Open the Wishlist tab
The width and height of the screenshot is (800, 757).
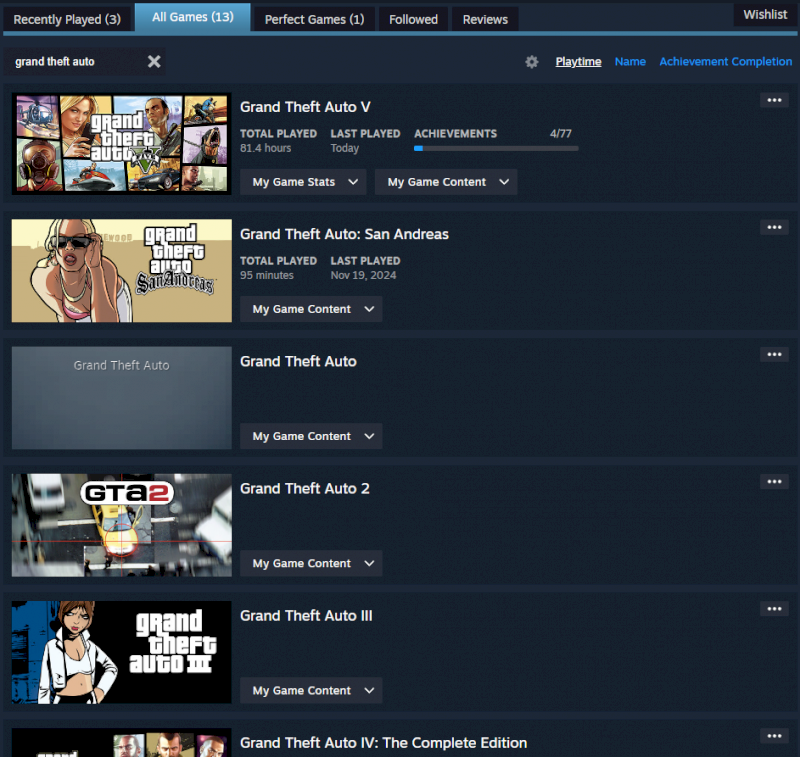coord(765,15)
